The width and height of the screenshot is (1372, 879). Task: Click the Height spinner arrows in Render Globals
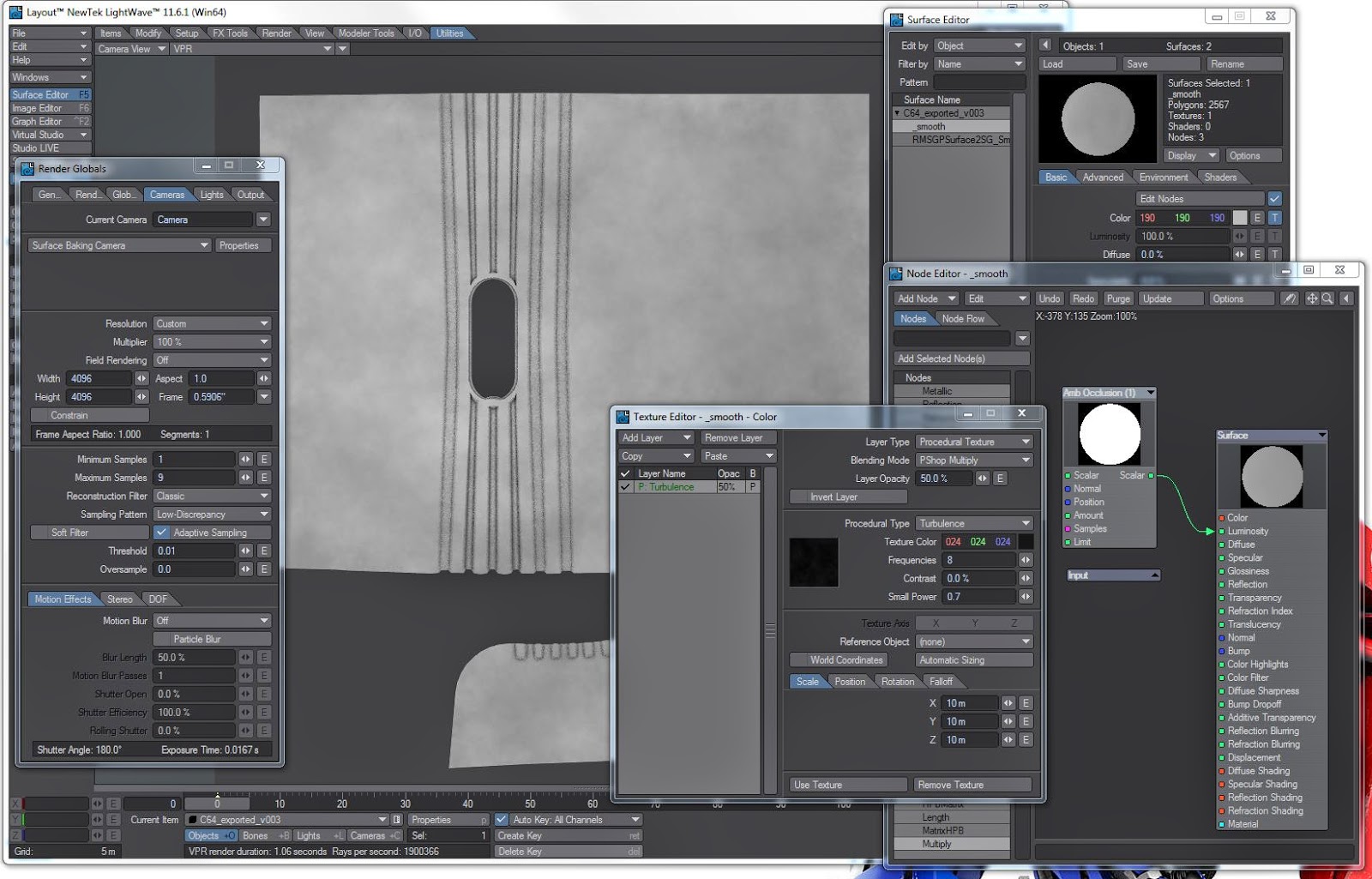coord(141,397)
